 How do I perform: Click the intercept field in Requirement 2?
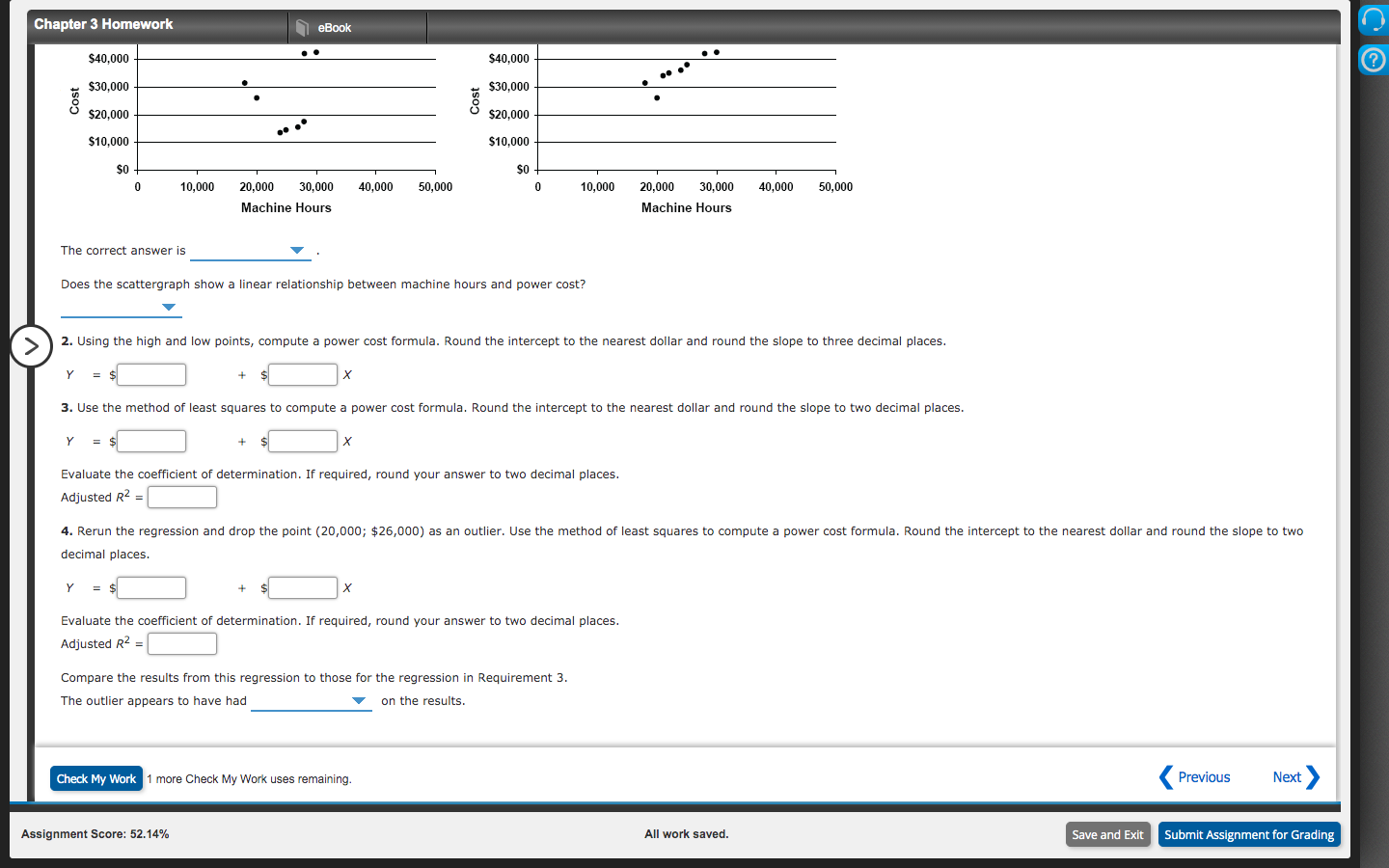(x=151, y=374)
